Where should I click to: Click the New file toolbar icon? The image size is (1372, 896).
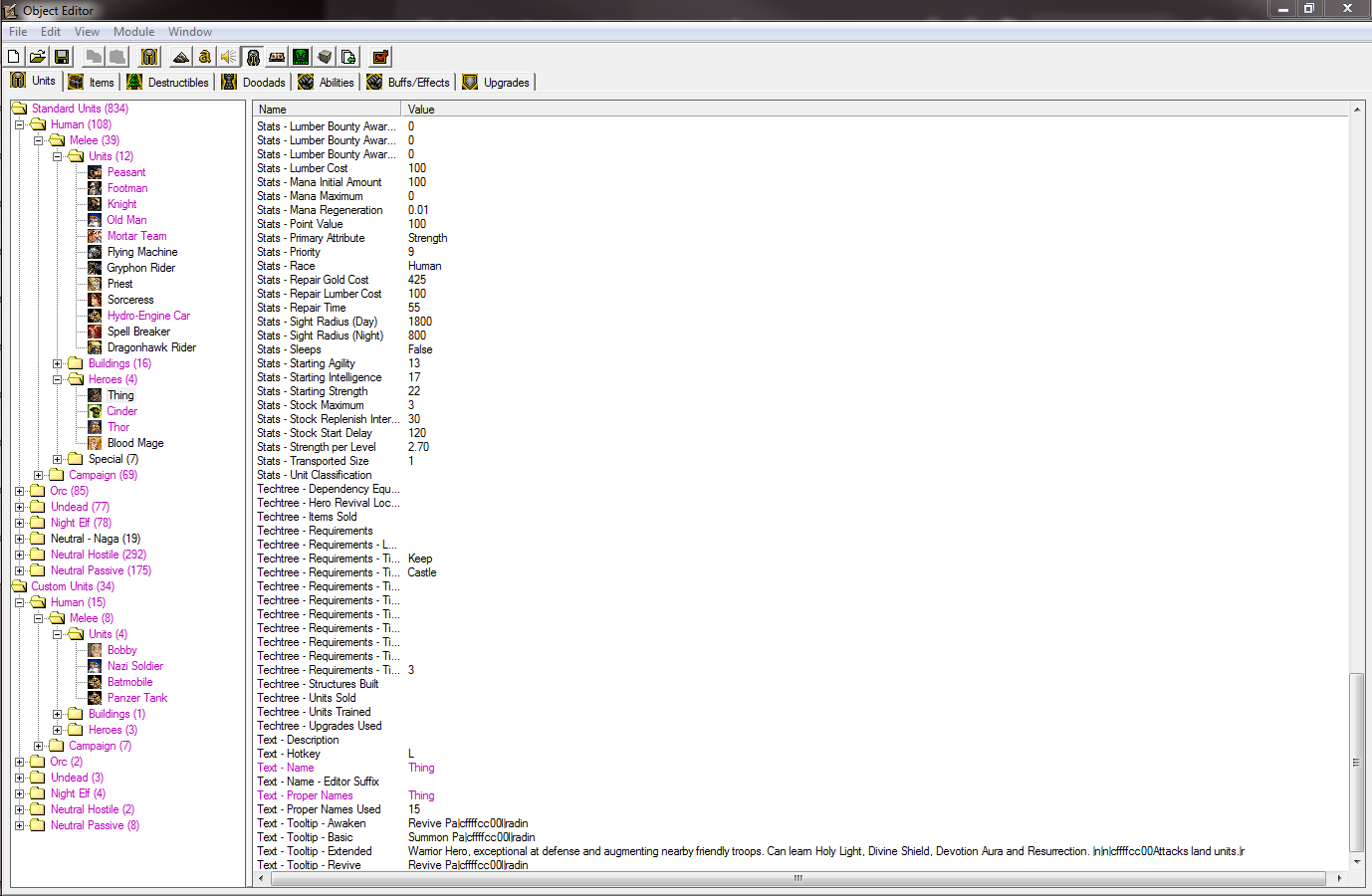[14, 57]
